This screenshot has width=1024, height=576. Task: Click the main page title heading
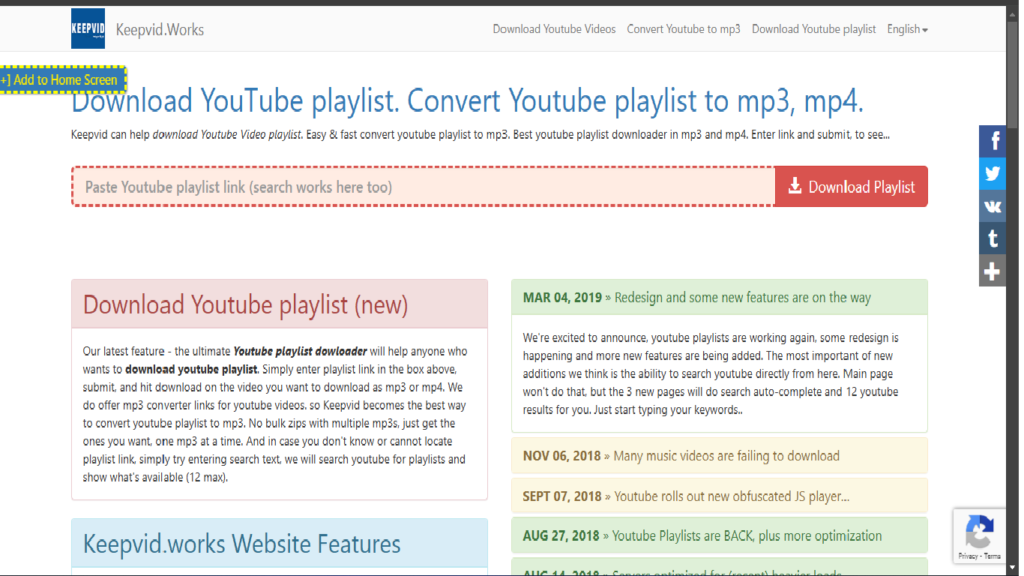tap(467, 101)
